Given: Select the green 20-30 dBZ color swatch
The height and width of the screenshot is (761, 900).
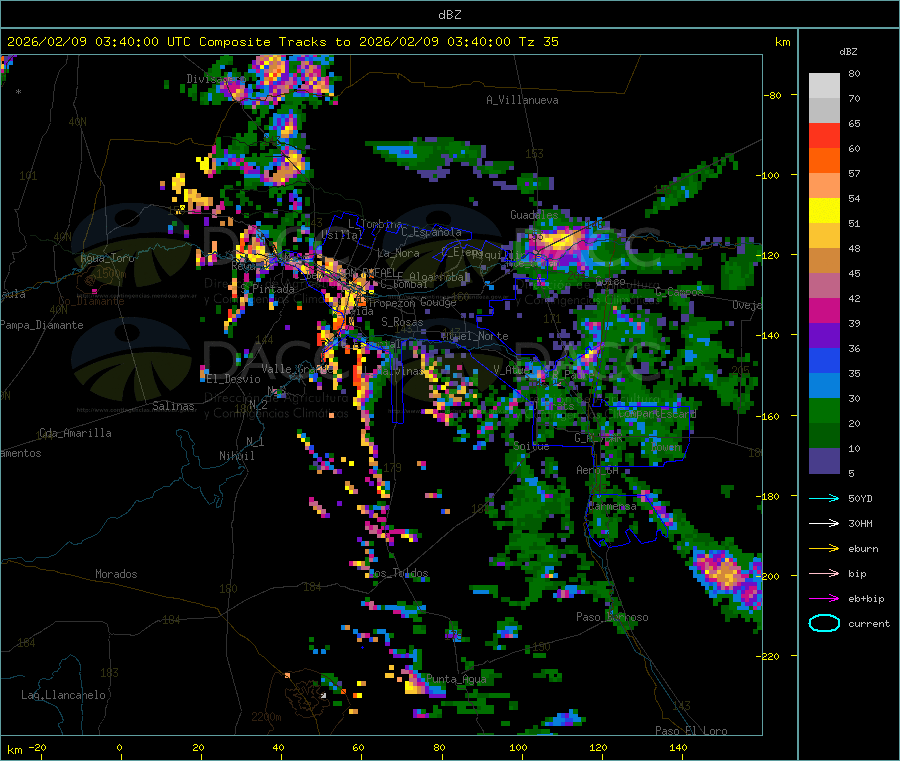Looking at the screenshot, I should (x=824, y=411).
